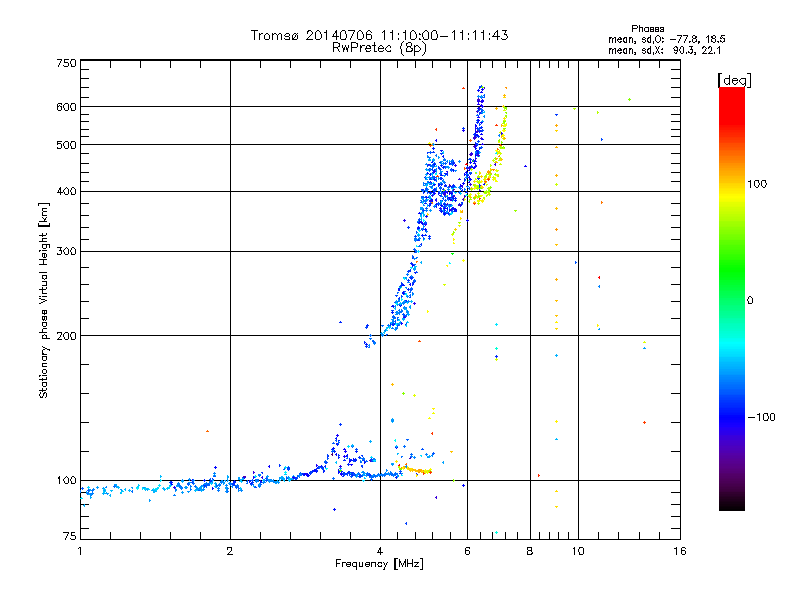
Task: Click the colorbar tick label '0'
Action: coord(750,301)
